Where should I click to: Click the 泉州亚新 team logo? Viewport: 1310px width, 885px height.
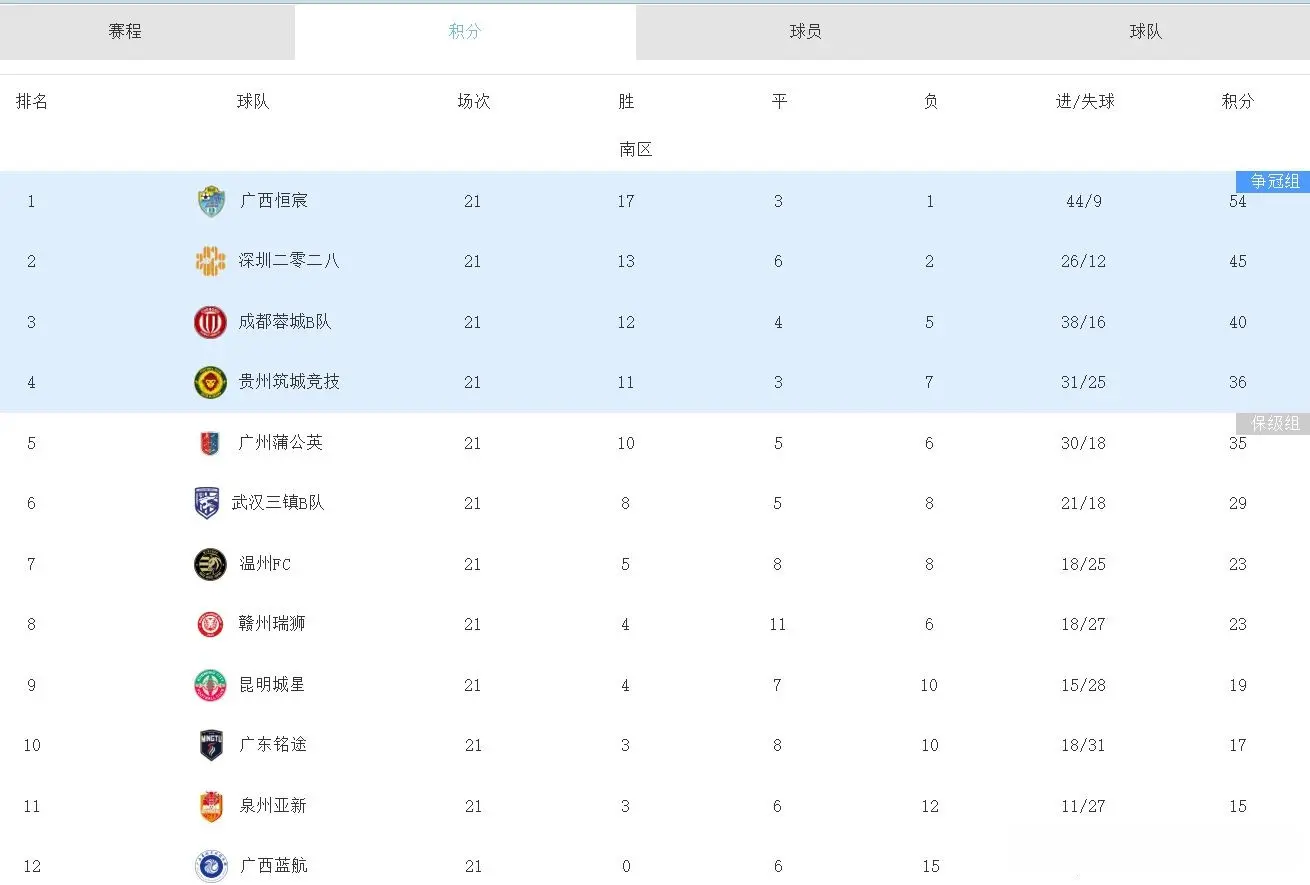pyautogui.click(x=211, y=806)
